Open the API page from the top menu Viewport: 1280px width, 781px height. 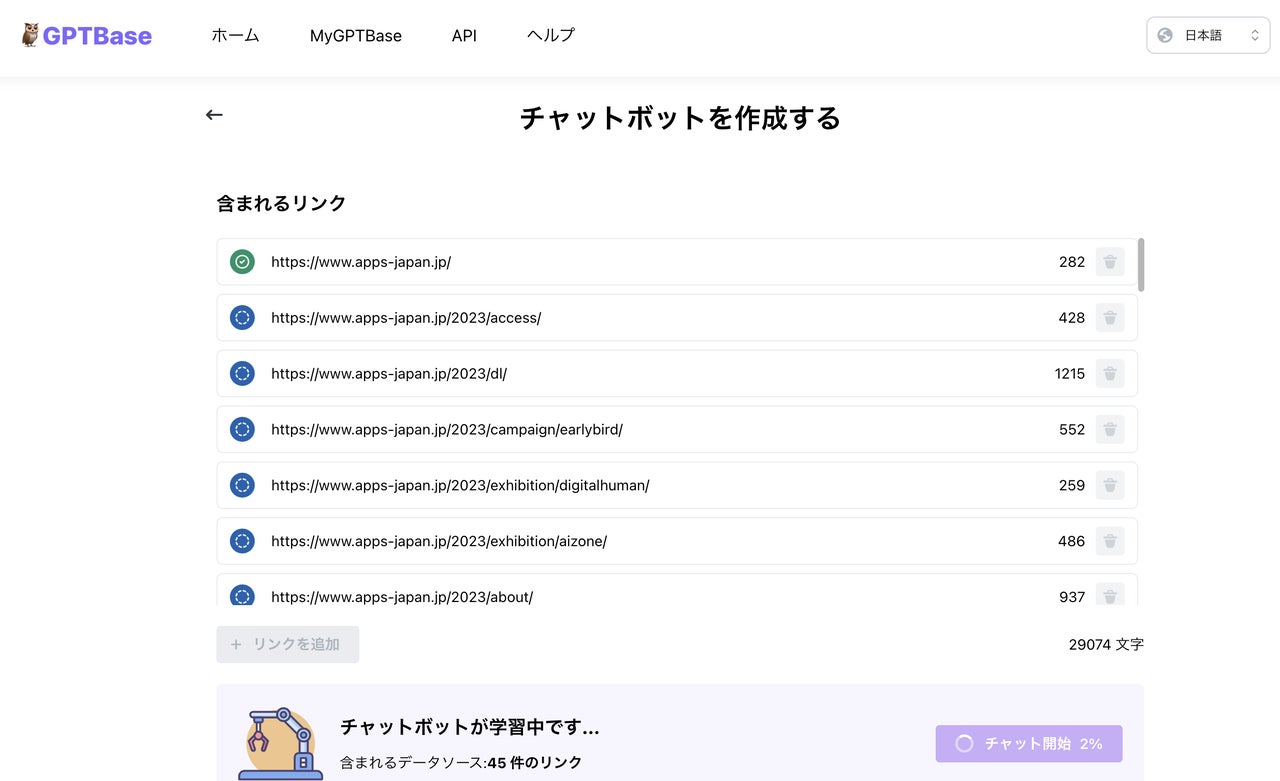coord(464,35)
